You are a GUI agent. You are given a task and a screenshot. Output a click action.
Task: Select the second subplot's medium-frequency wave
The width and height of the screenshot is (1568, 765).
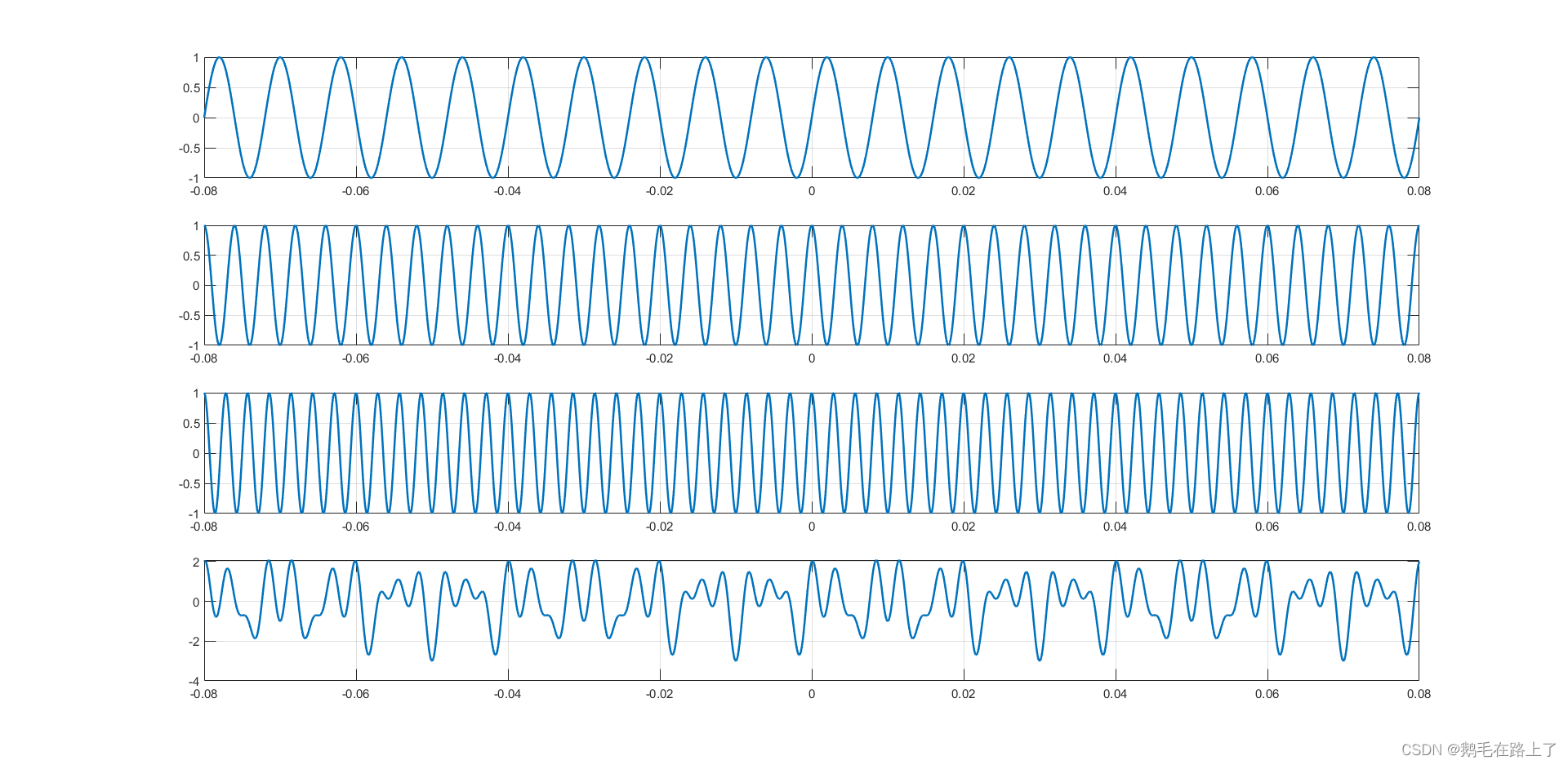pos(811,285)
